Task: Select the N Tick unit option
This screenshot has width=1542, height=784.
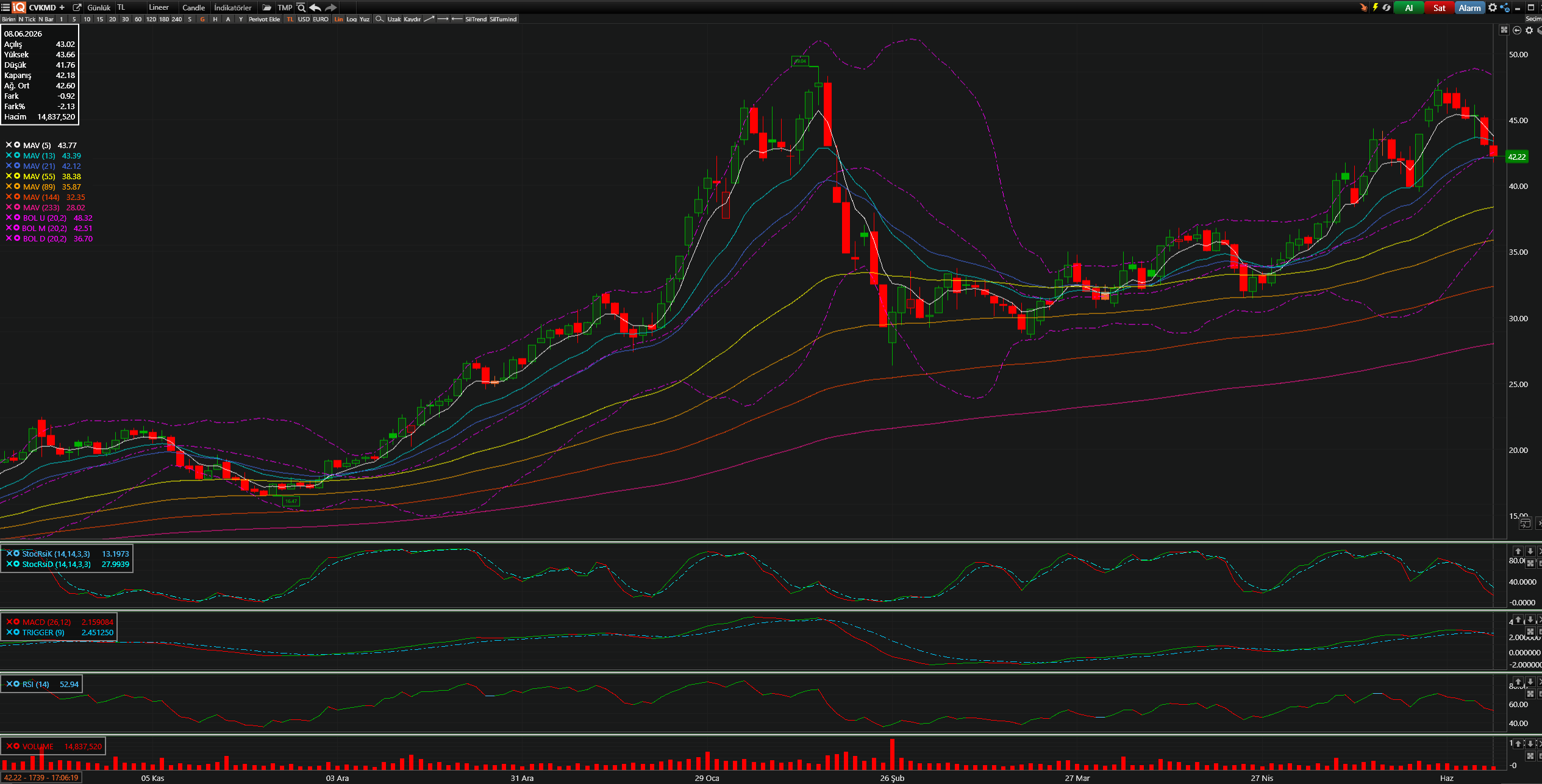Action: (x=27, y=19)
